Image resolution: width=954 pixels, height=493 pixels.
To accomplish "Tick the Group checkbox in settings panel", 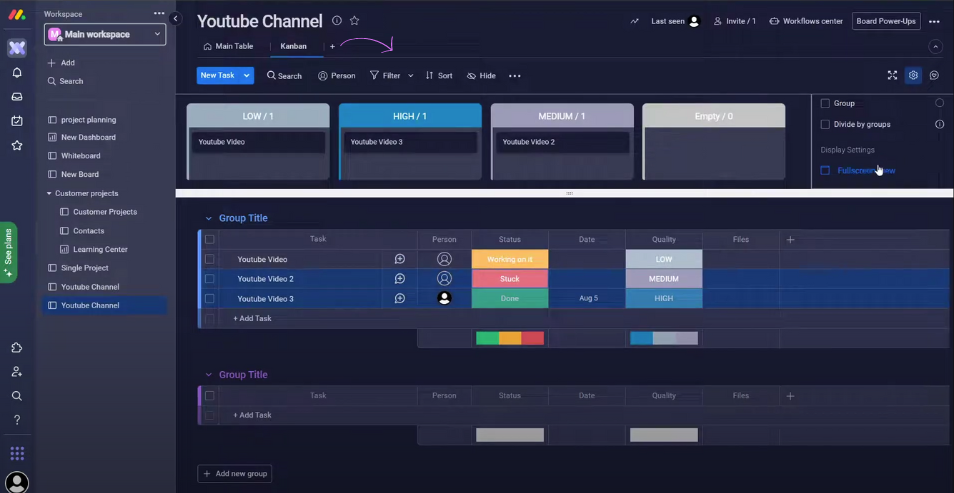I will point(825,103).
